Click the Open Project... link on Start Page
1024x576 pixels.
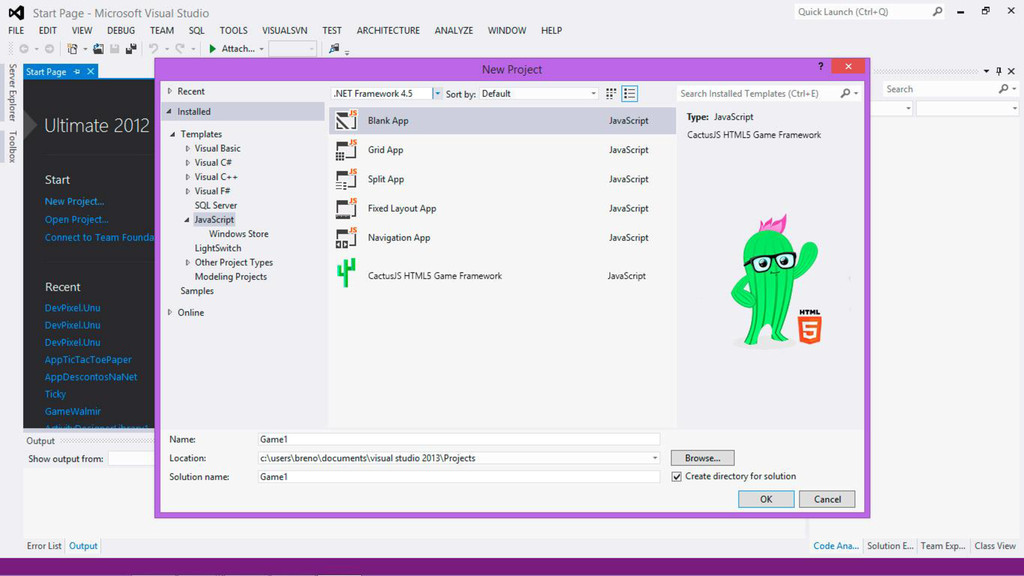coord(76,219)
